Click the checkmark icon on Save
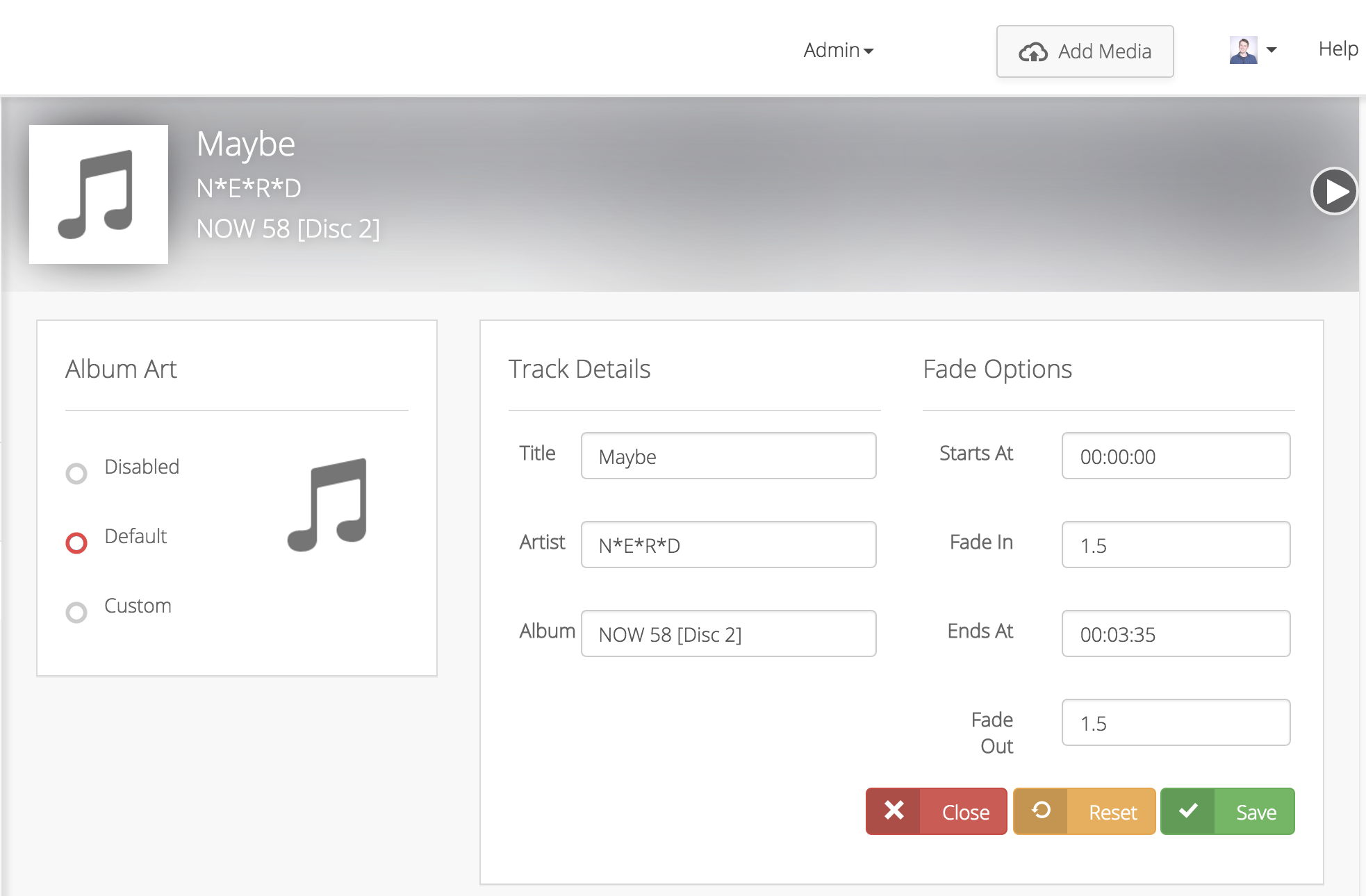The width and height of the screenshot is (1366, 896). [1188, 810]
